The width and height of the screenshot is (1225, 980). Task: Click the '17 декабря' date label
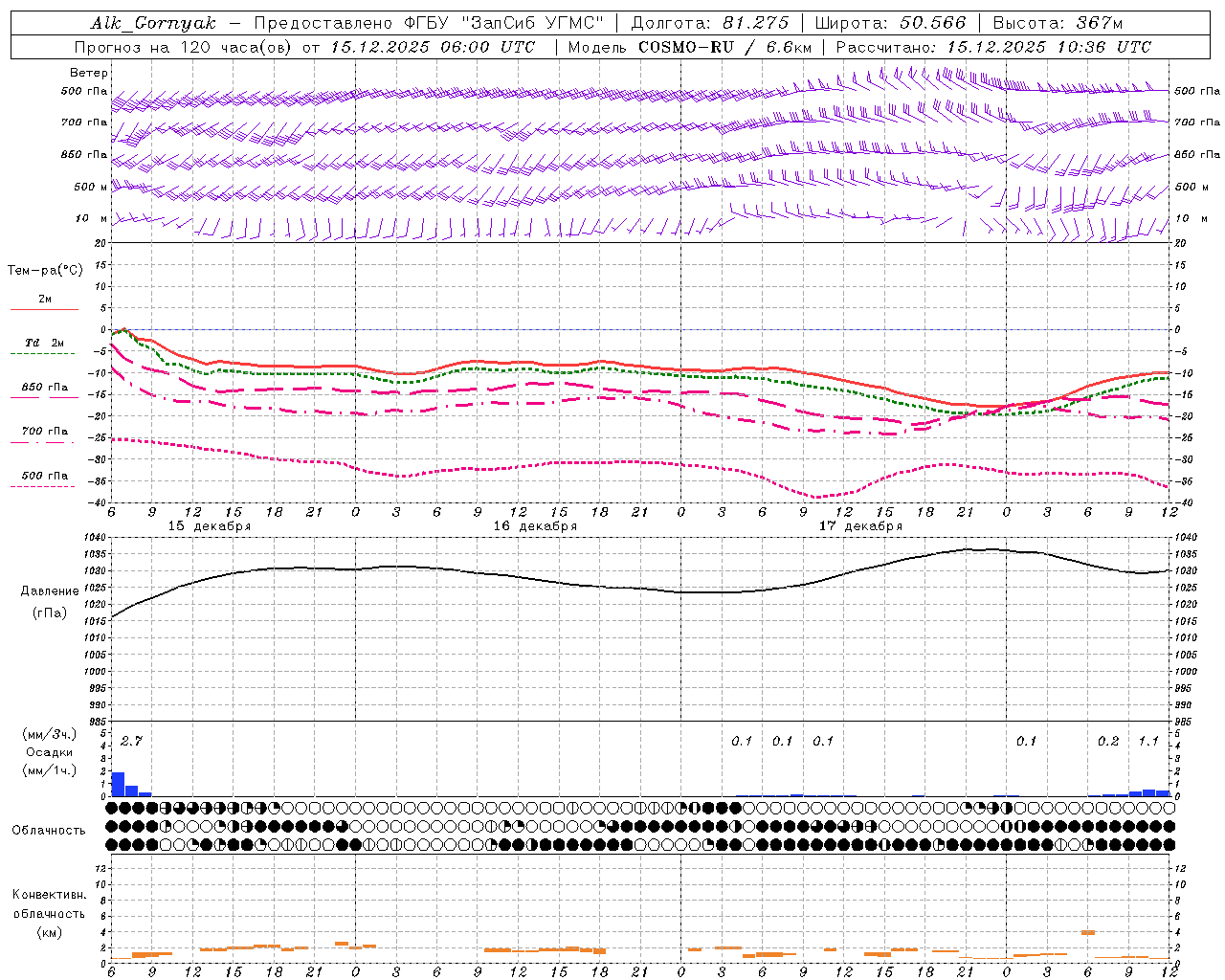860,526
